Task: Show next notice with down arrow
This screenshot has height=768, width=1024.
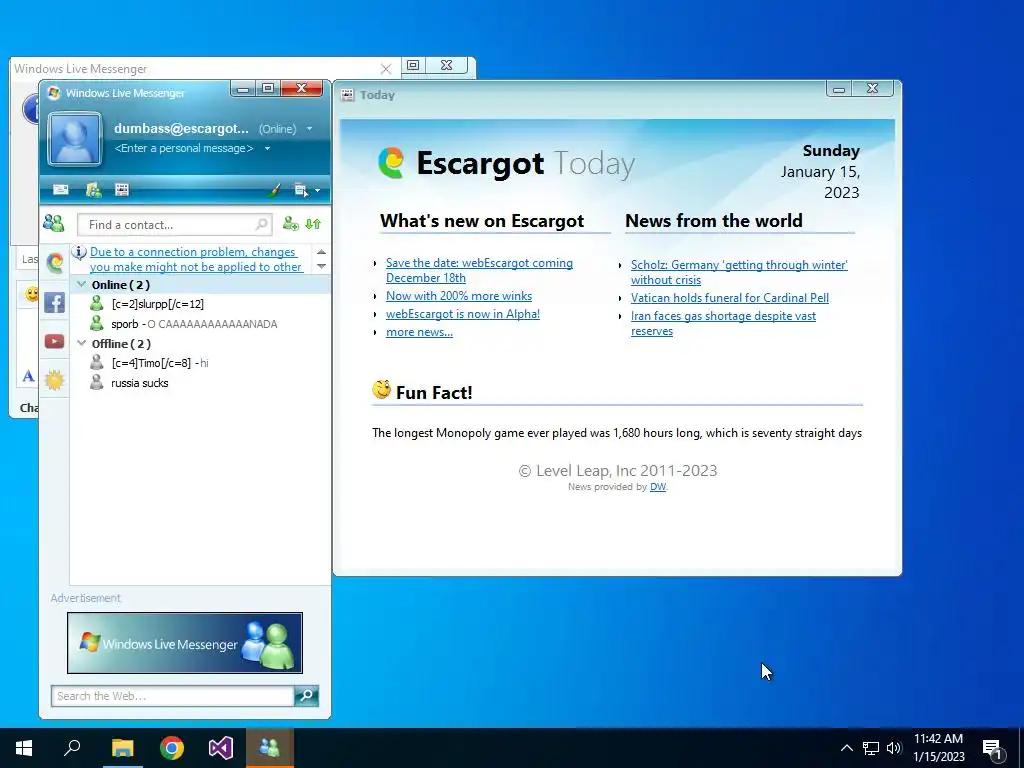Action: tap(321, 266)
